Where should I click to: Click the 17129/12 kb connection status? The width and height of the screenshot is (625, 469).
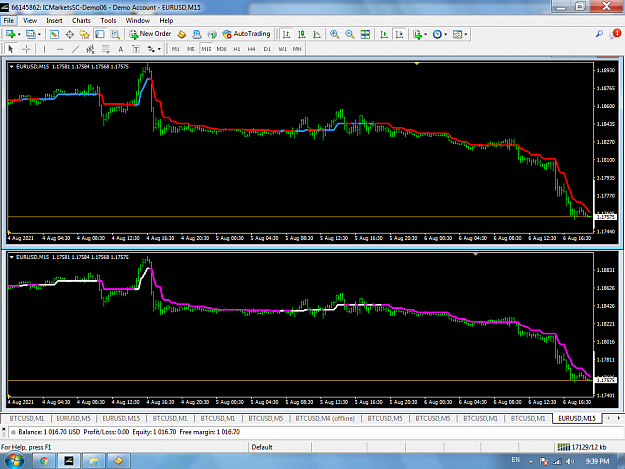pos(582,447)
